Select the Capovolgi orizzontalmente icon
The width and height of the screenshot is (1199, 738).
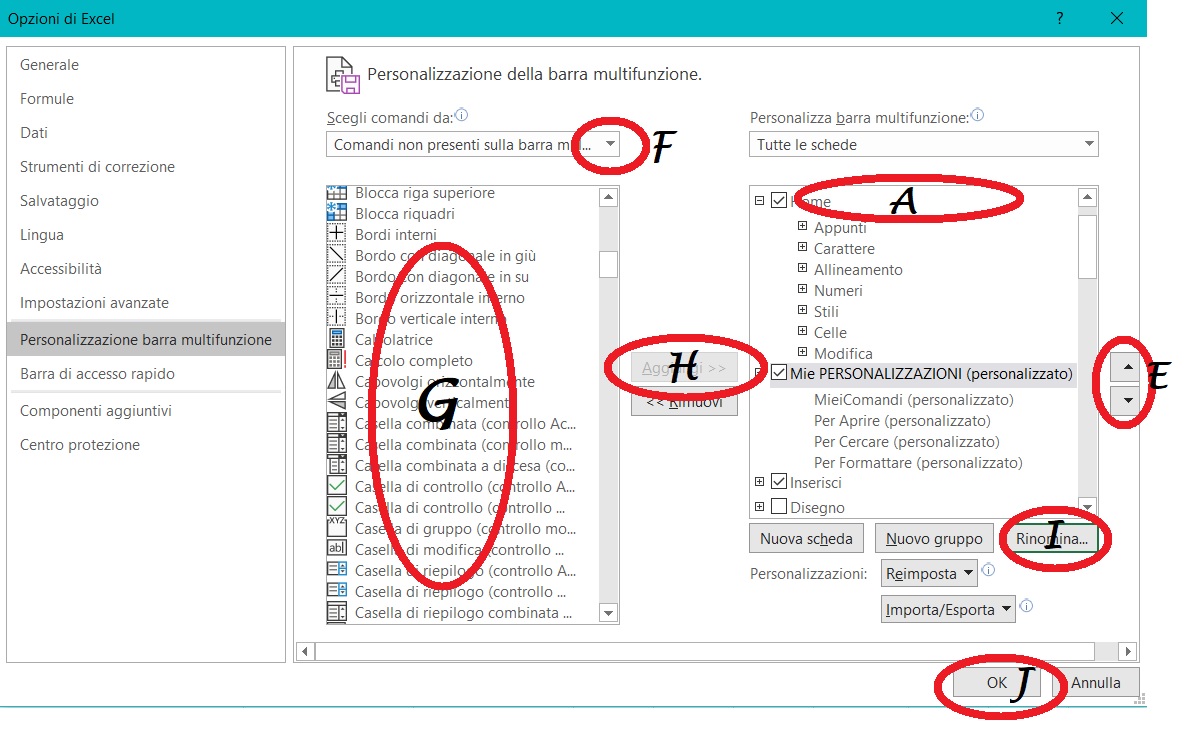(336, 381)
